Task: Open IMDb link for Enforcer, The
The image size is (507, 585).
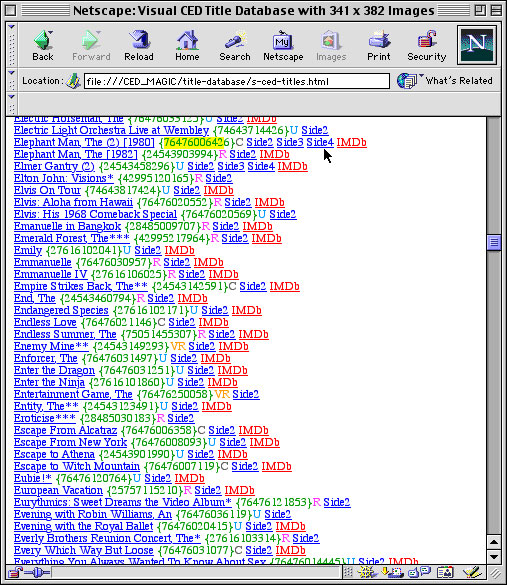Action: (216, 358)
